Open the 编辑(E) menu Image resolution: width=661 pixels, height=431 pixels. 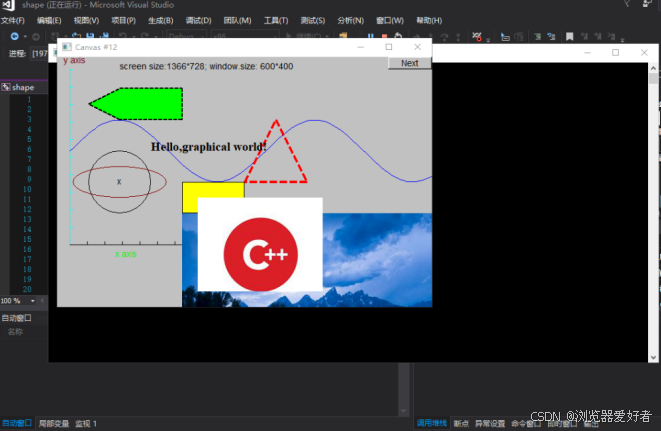click(x=49, y=20)
